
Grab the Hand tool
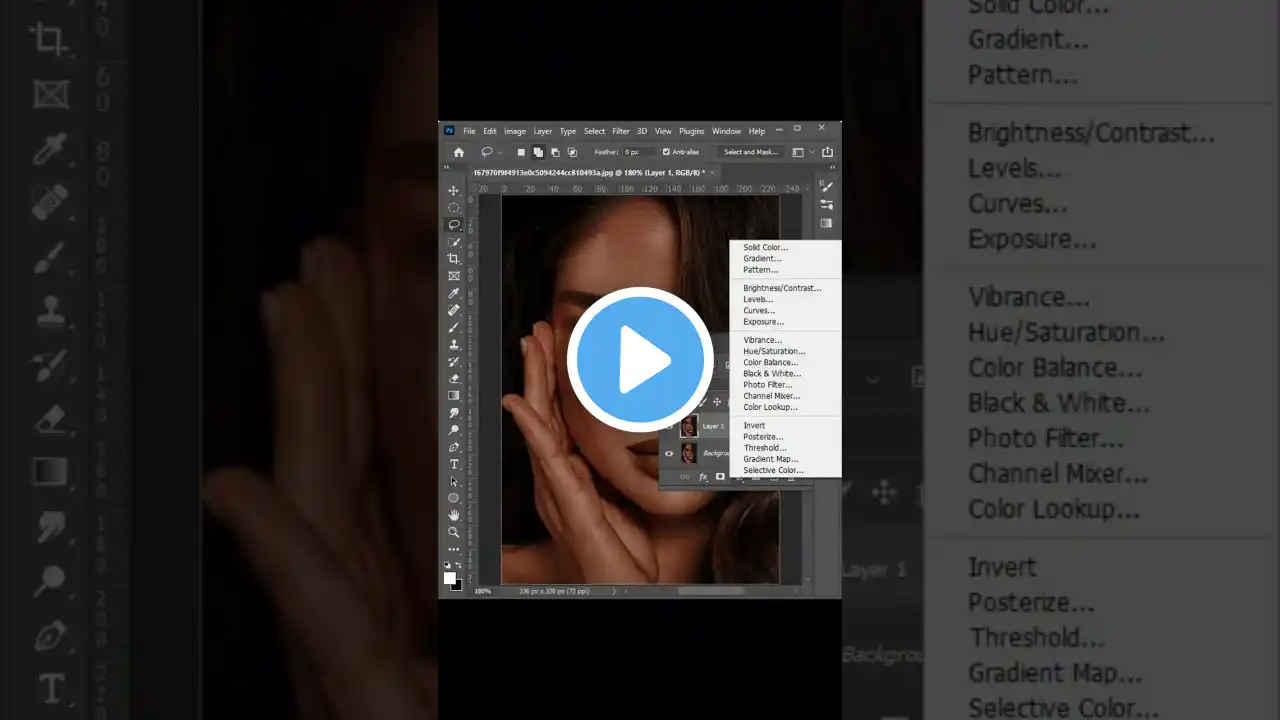[x=453, y=515]
